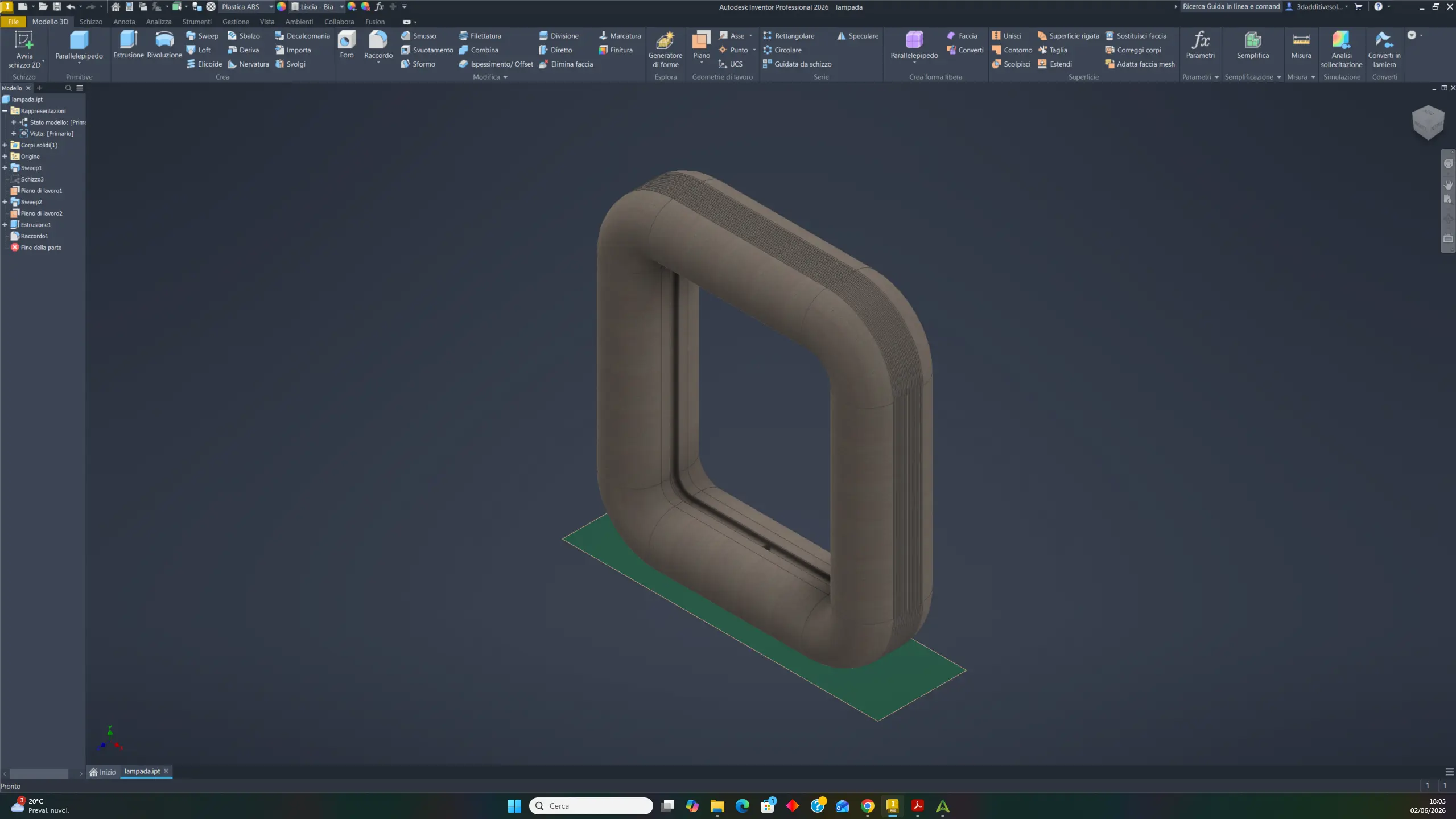Screen dimensions: 1456x819
Task: Select the Speculare mirror tool
Action: pyautogui.click(x=857, y=36)
